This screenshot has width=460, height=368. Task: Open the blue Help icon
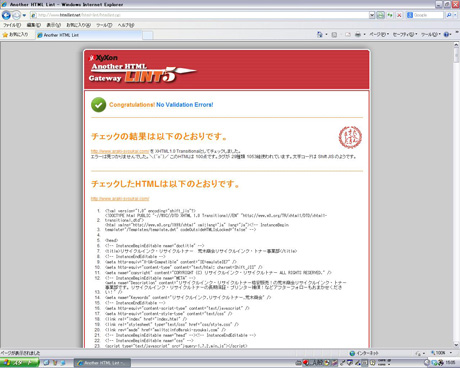click(446, 34)
